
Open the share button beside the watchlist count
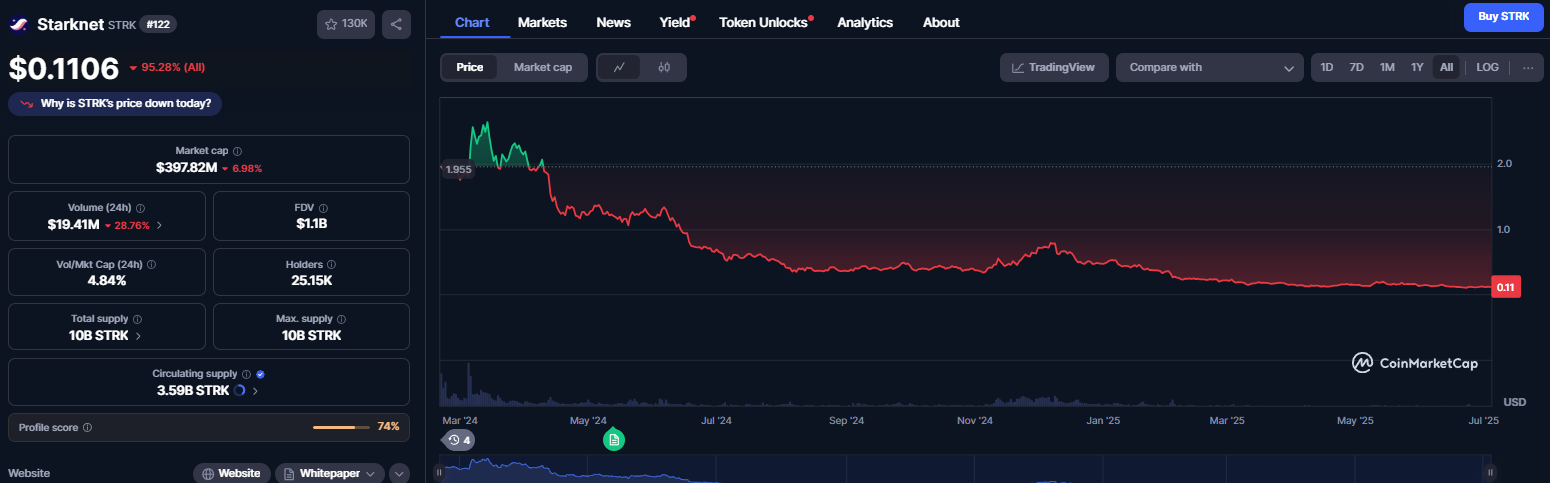coord(396,24)
